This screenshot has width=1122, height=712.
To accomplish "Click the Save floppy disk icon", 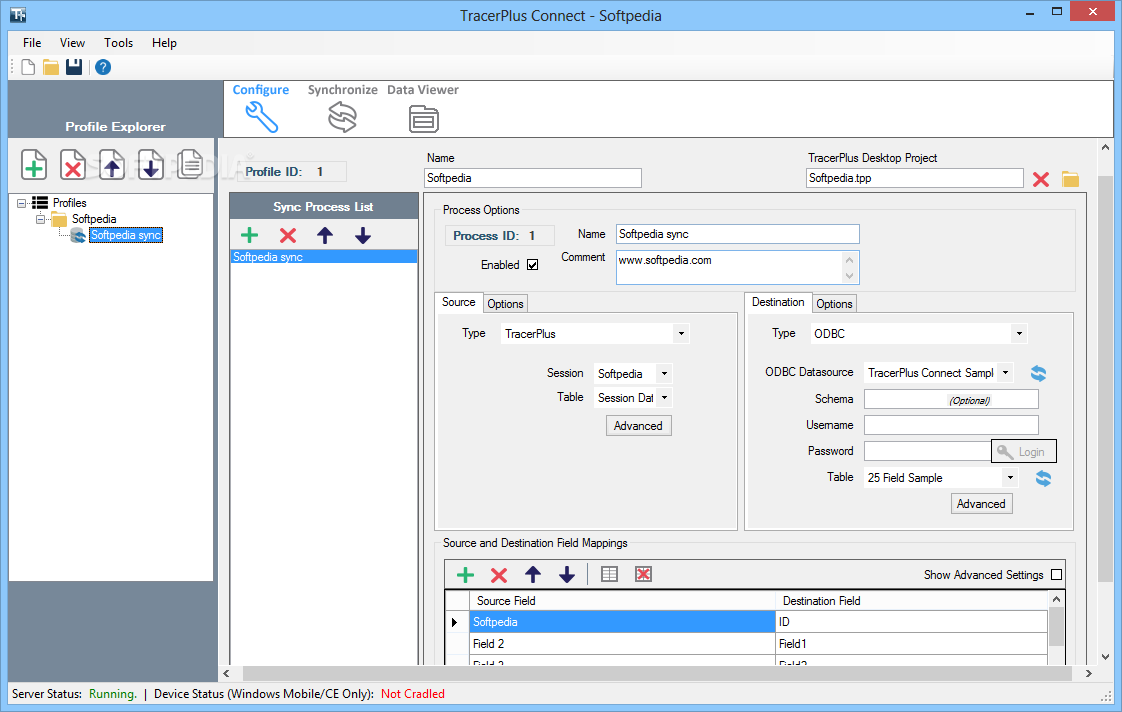I will point(74,67).
